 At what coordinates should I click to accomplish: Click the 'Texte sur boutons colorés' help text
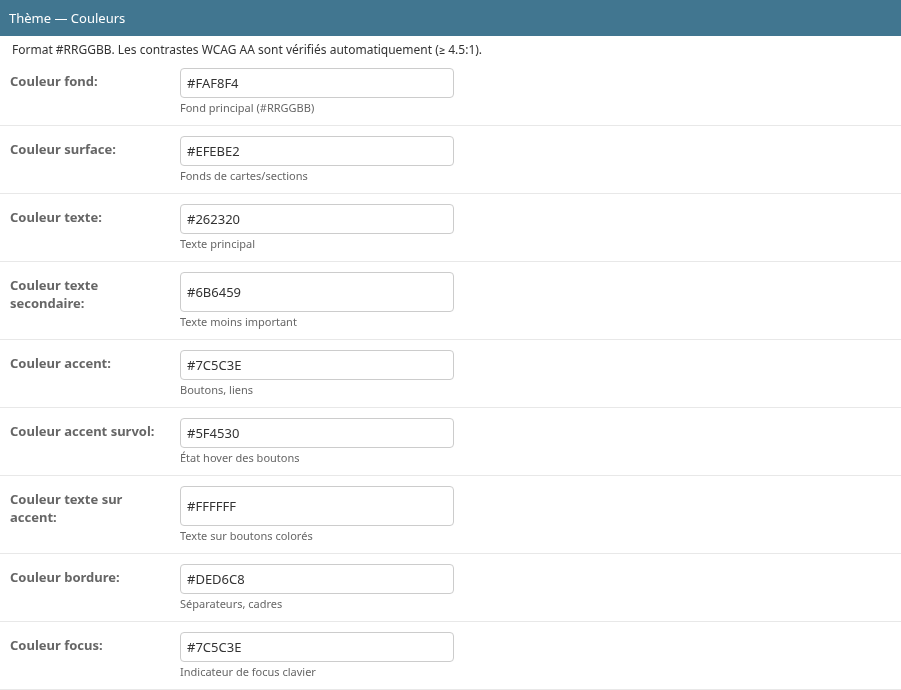[247, 536]
